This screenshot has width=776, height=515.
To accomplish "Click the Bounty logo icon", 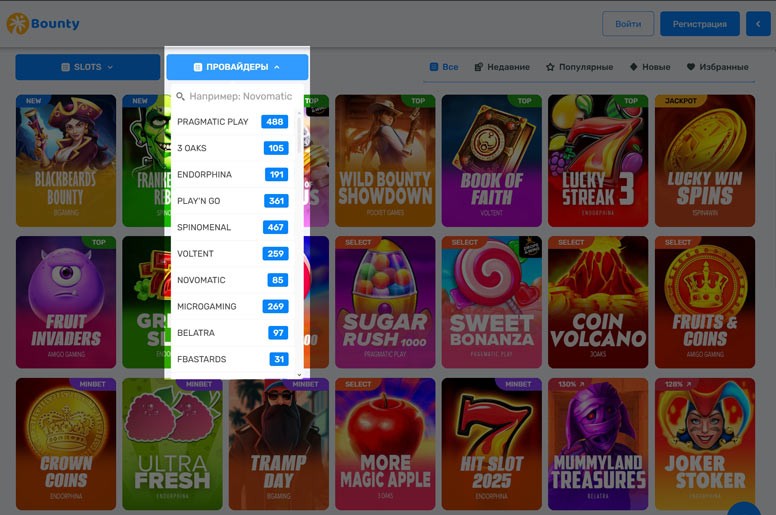I will [17, 24].
